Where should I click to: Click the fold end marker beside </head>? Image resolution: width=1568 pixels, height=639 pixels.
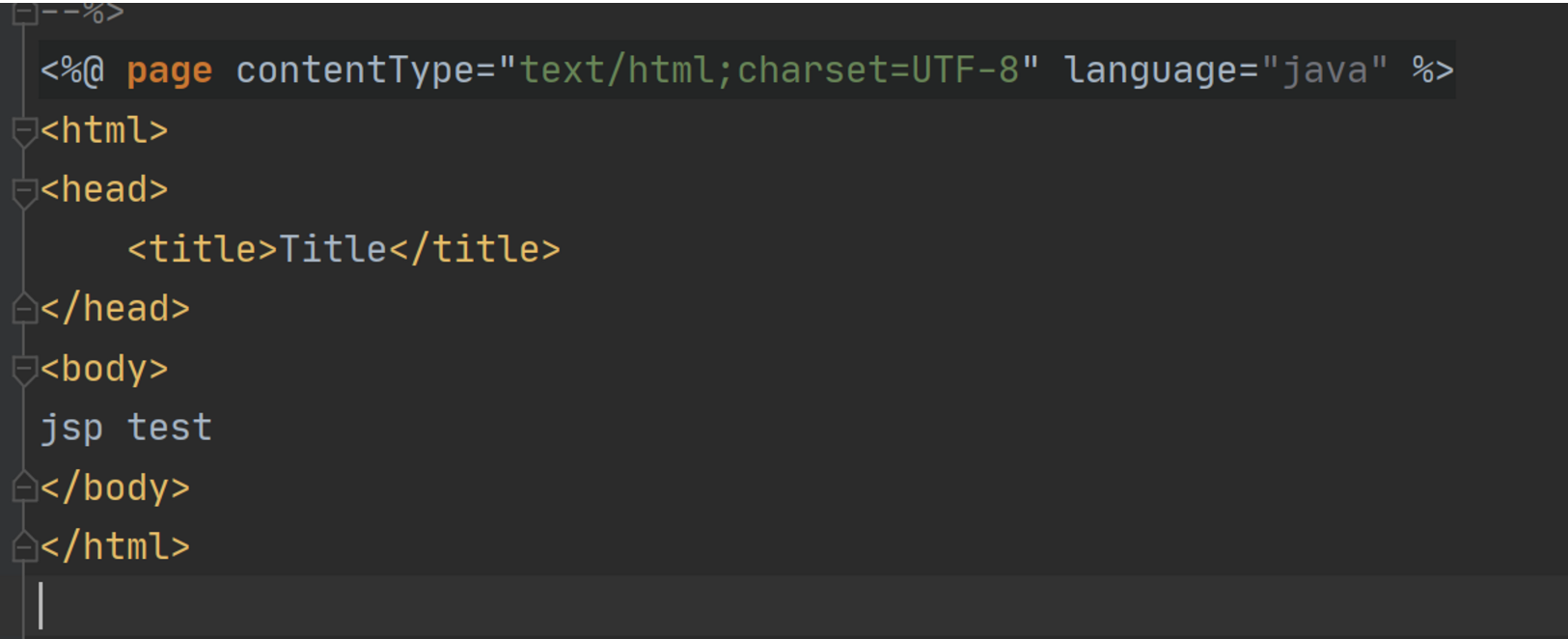24,309
